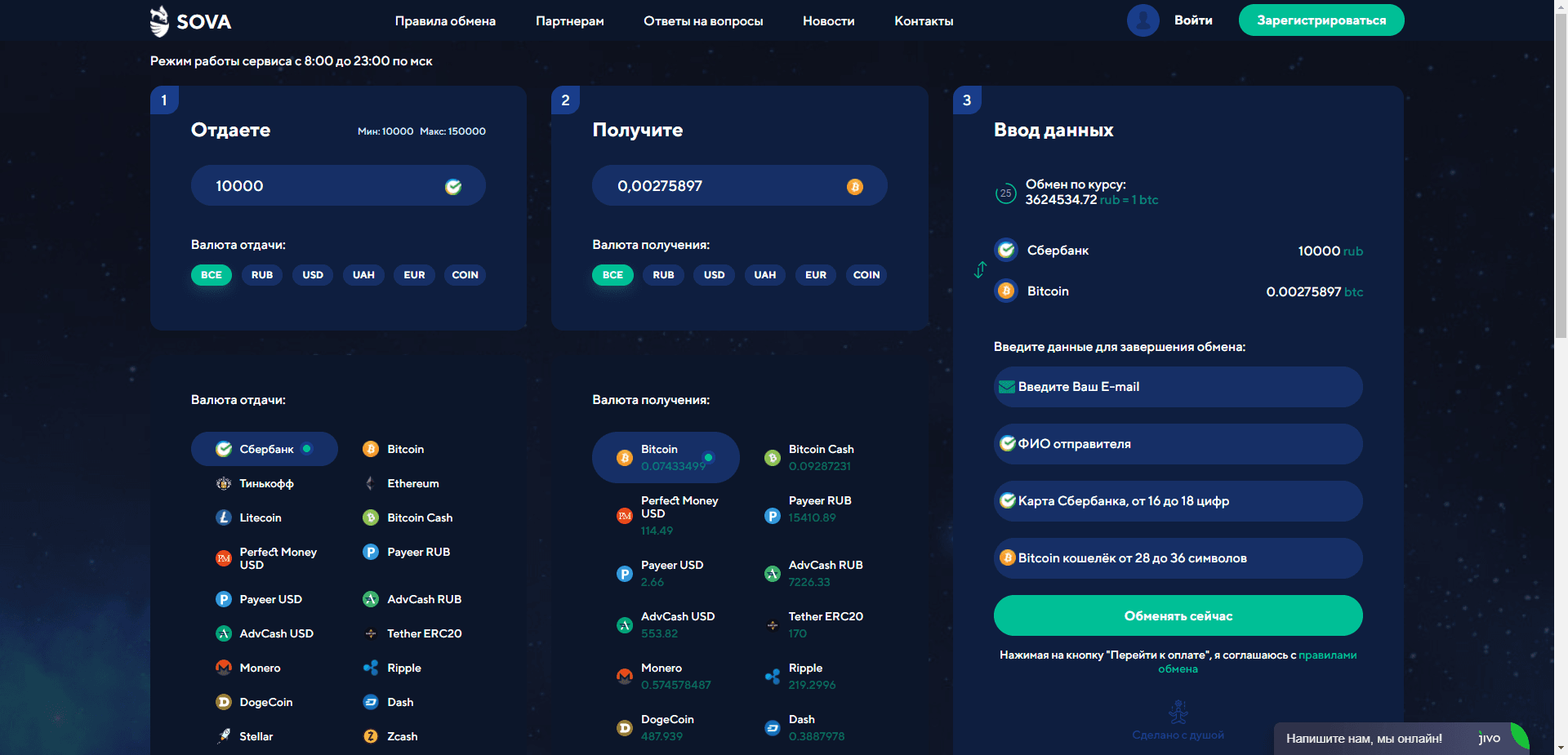
Task: Filter give currencies by USD
Action: (x=313, y=275)
